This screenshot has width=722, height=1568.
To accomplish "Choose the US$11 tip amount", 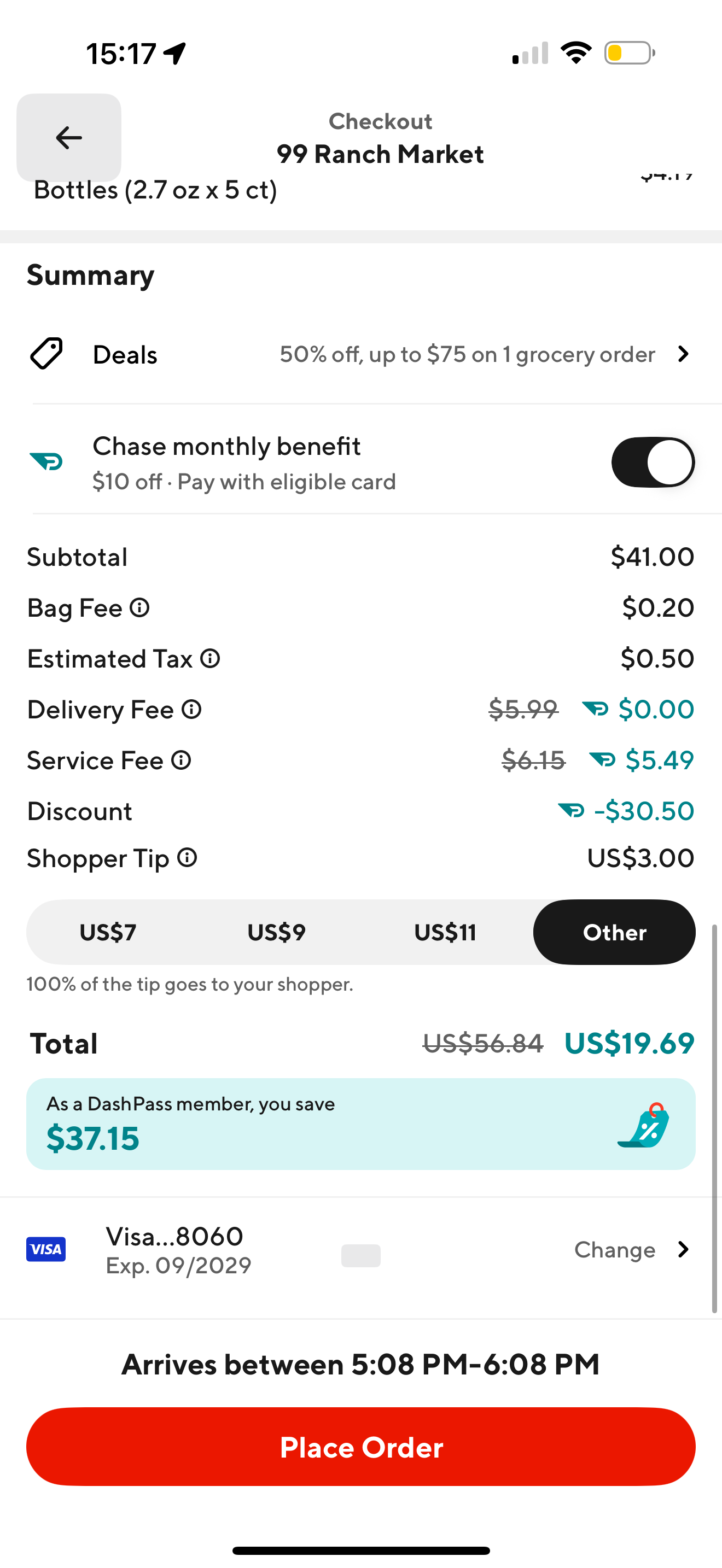I will click(445, 933).
